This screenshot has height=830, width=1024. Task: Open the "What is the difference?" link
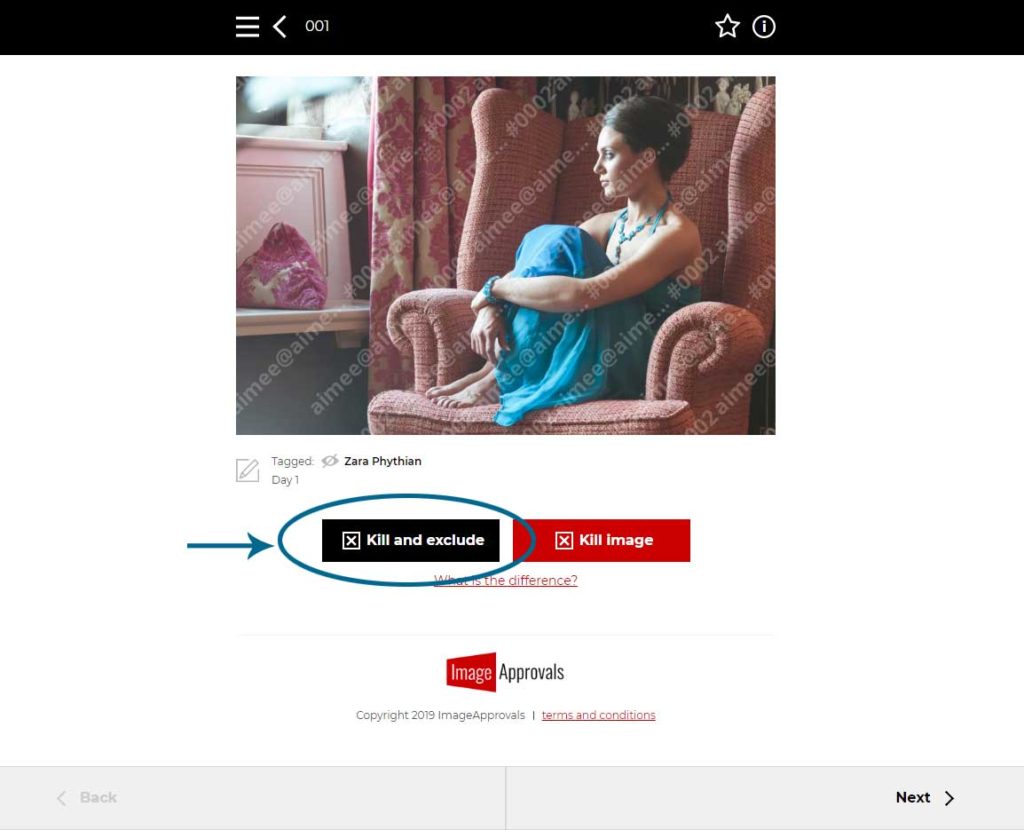[505, 581]
